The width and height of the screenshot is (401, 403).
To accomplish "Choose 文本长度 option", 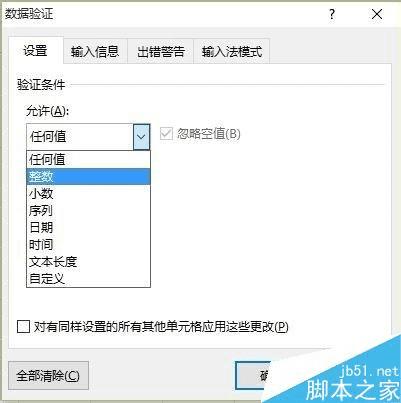I will tap(88, 262).
